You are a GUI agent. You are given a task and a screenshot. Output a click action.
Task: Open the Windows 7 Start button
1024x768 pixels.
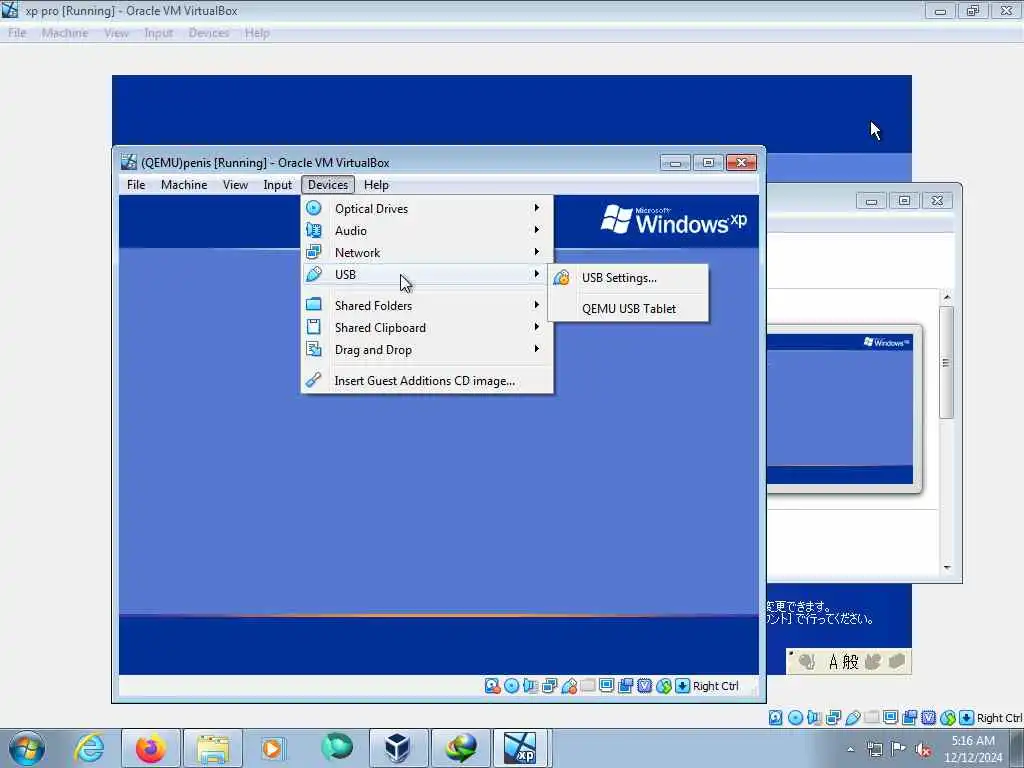point(27,748)
